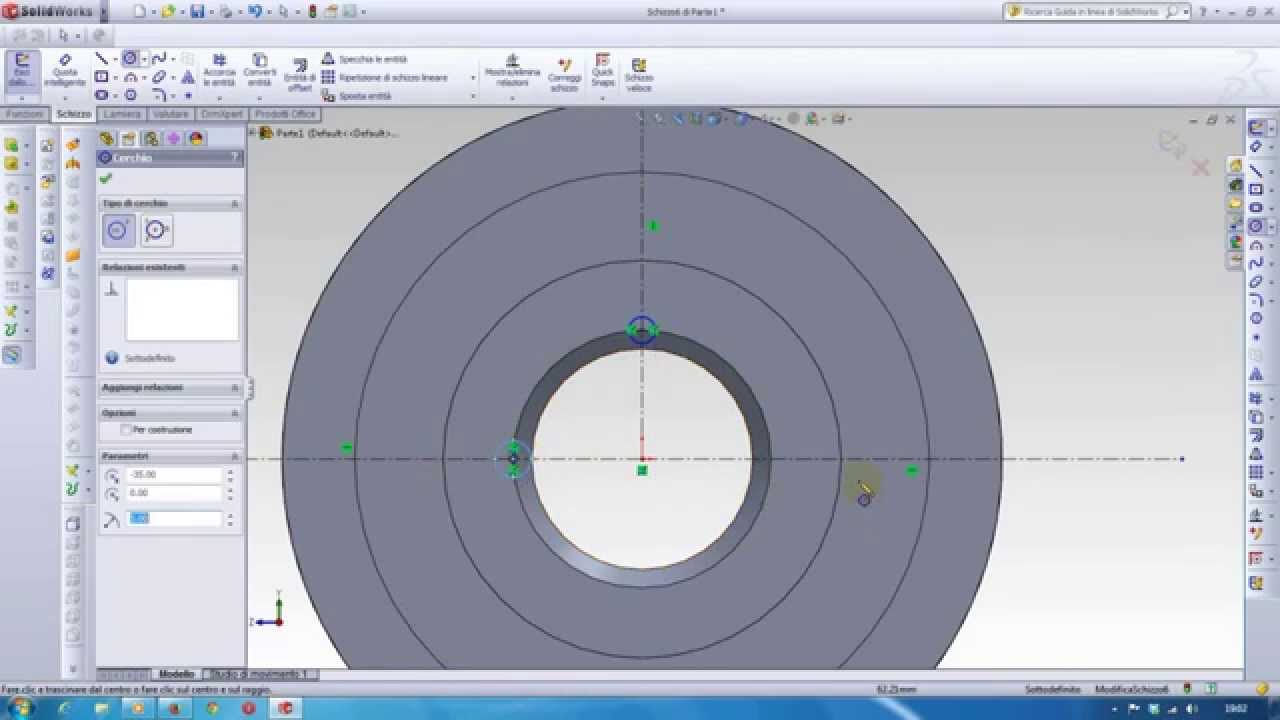Viewport: 1280px width, 720px height.
Task: Select the Circle tool in right vertical toolbar
Action: (1256, 227)
